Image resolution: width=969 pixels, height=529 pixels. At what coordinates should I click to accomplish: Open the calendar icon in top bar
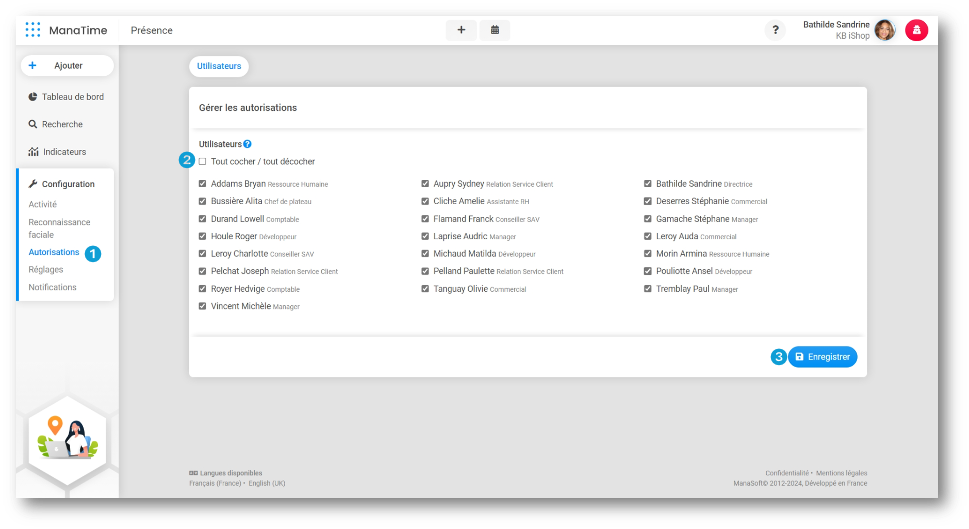pos(495,30)
